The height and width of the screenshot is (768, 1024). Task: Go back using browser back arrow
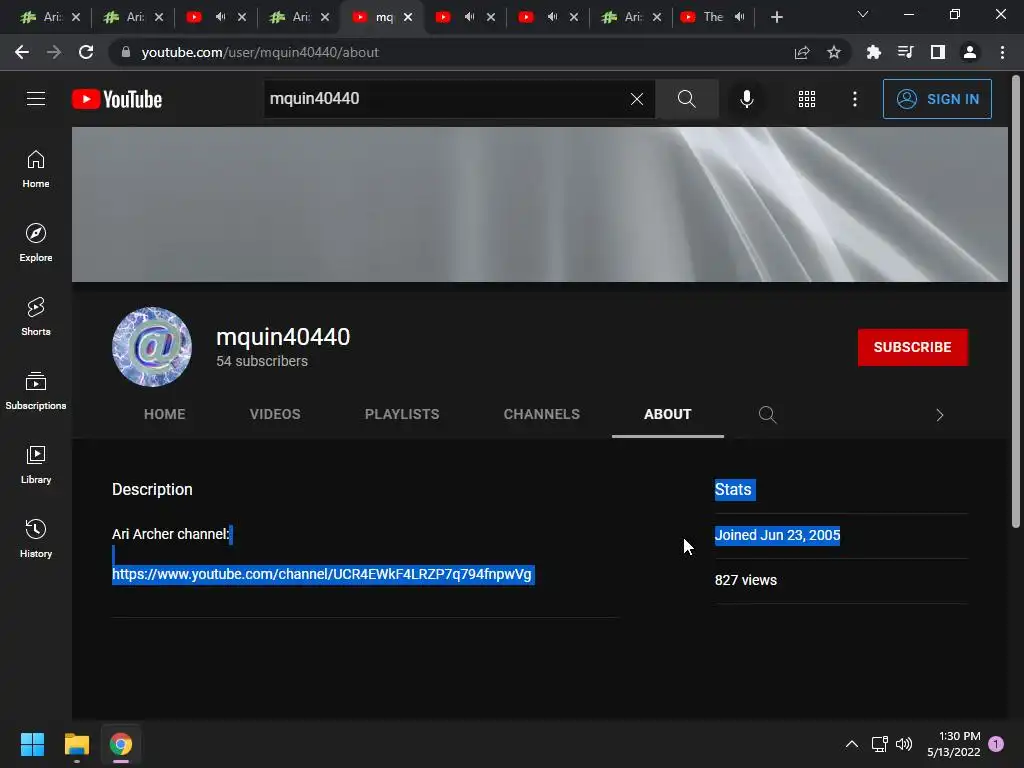(22, 52)
